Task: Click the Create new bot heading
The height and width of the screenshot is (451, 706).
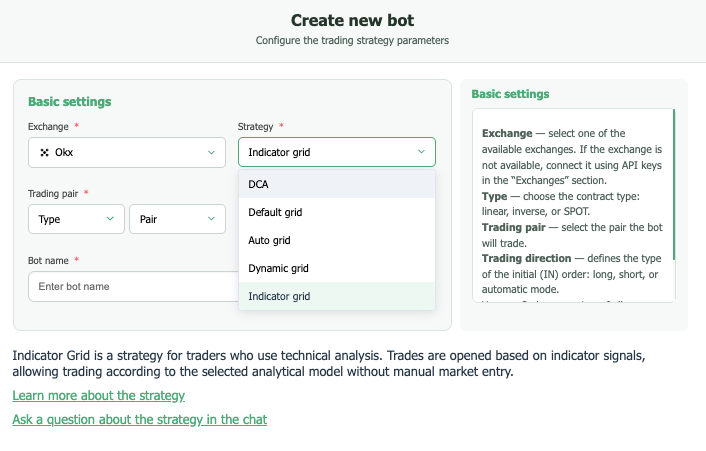Action: [x=352, y=20]
